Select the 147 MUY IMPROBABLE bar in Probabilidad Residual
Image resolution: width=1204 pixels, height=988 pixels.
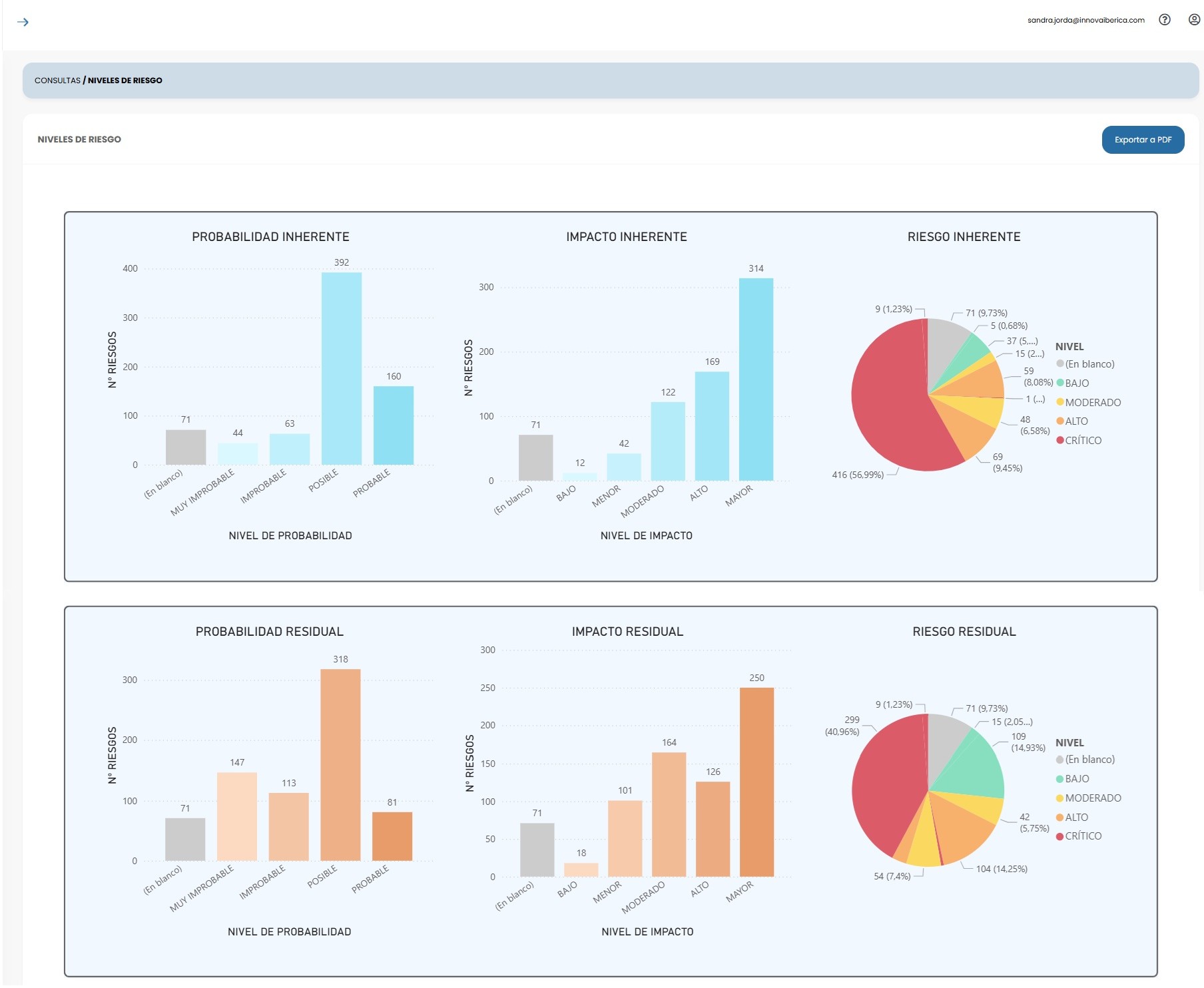(237, 816)
